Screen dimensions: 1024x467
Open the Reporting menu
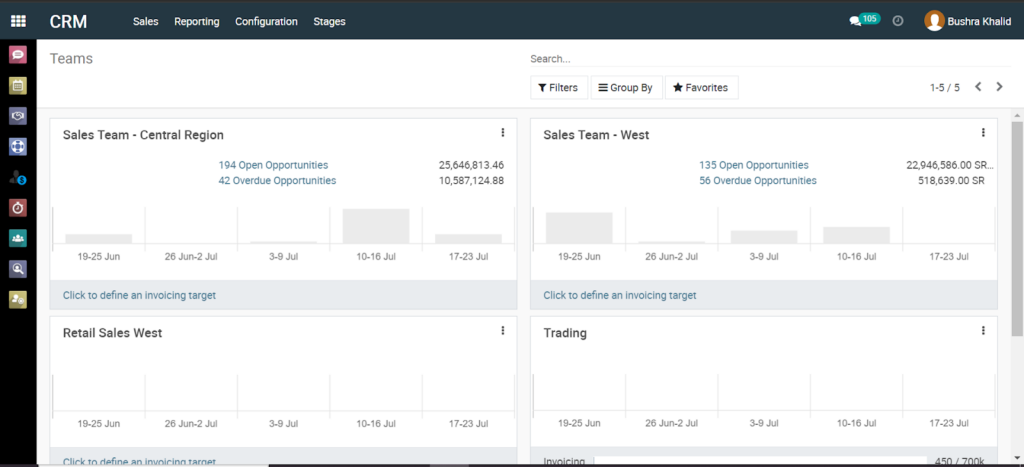196,21
